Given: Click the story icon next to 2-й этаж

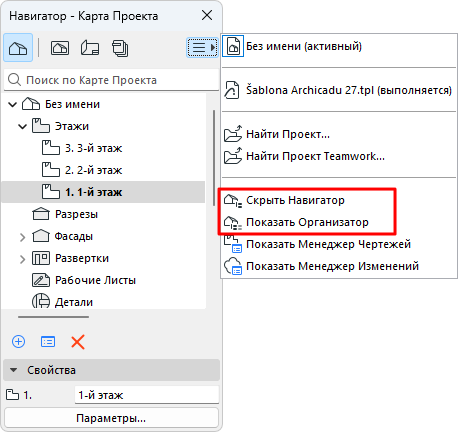Looking at the screenshot, I should [51, 170].
